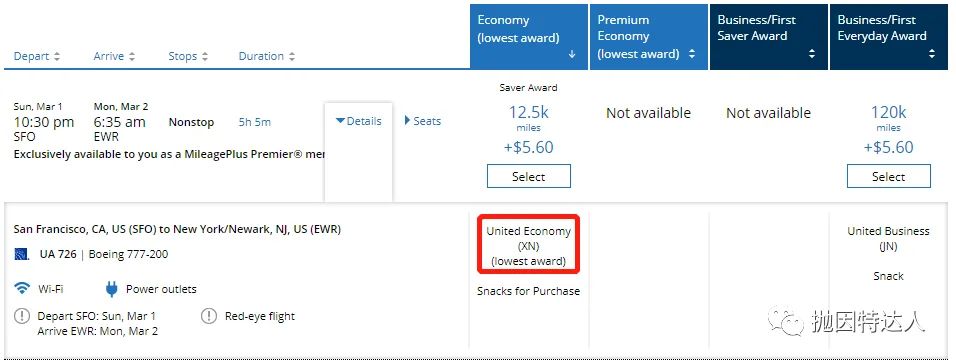
Task: Click Premium Economy Not available text
Action: pos(649,113)
